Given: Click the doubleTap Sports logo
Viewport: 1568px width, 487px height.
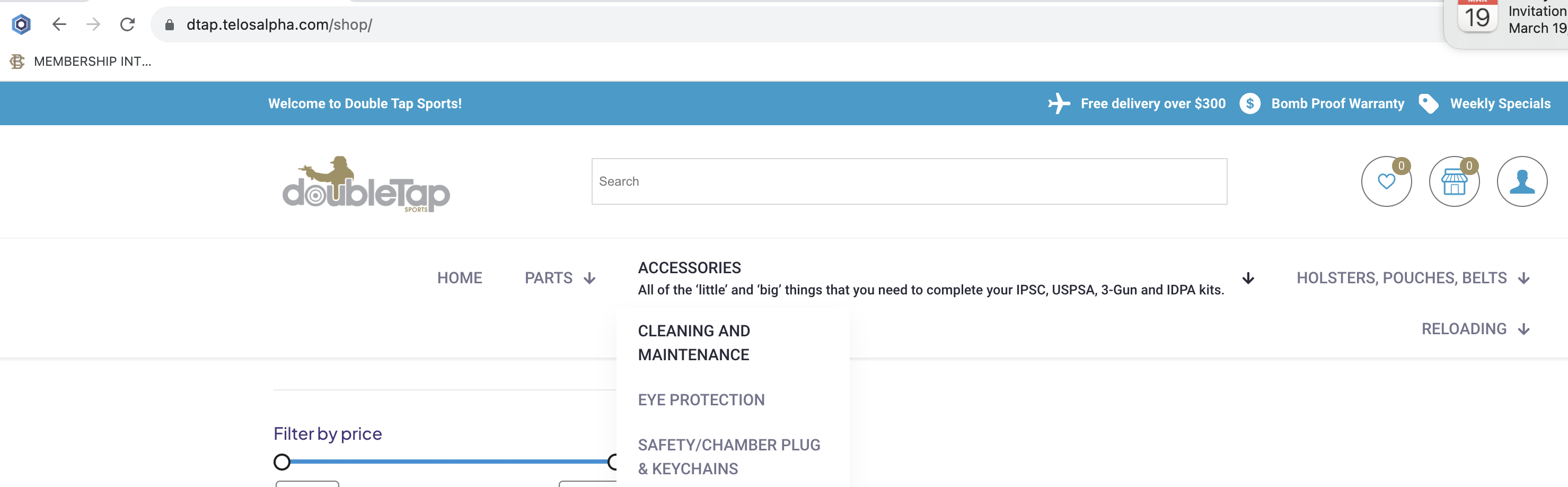Looking at the screenshot, I should click(x=366, y=184).
